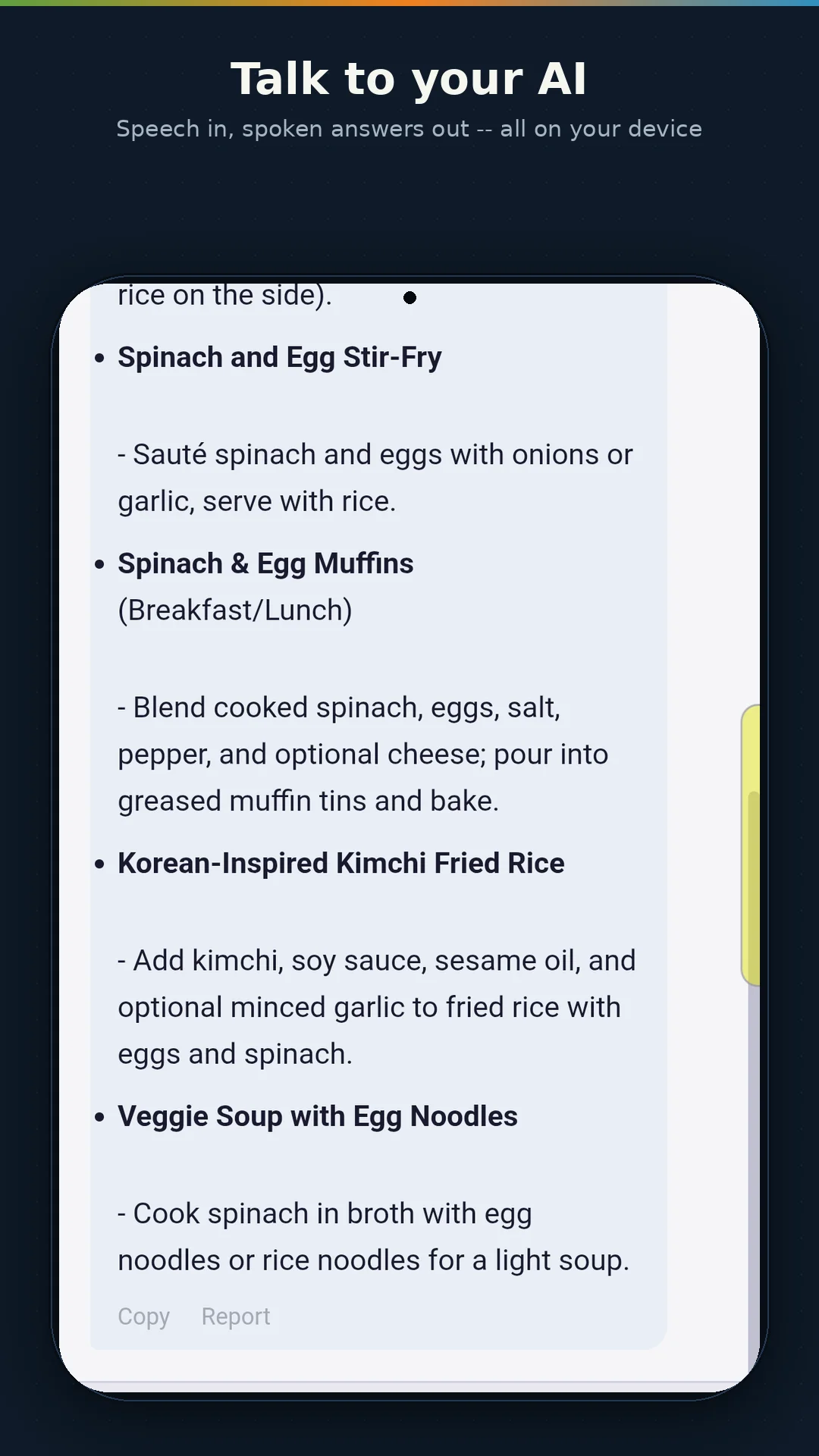
Task: Click the yellow side tab handle
Action: point(750,845)
